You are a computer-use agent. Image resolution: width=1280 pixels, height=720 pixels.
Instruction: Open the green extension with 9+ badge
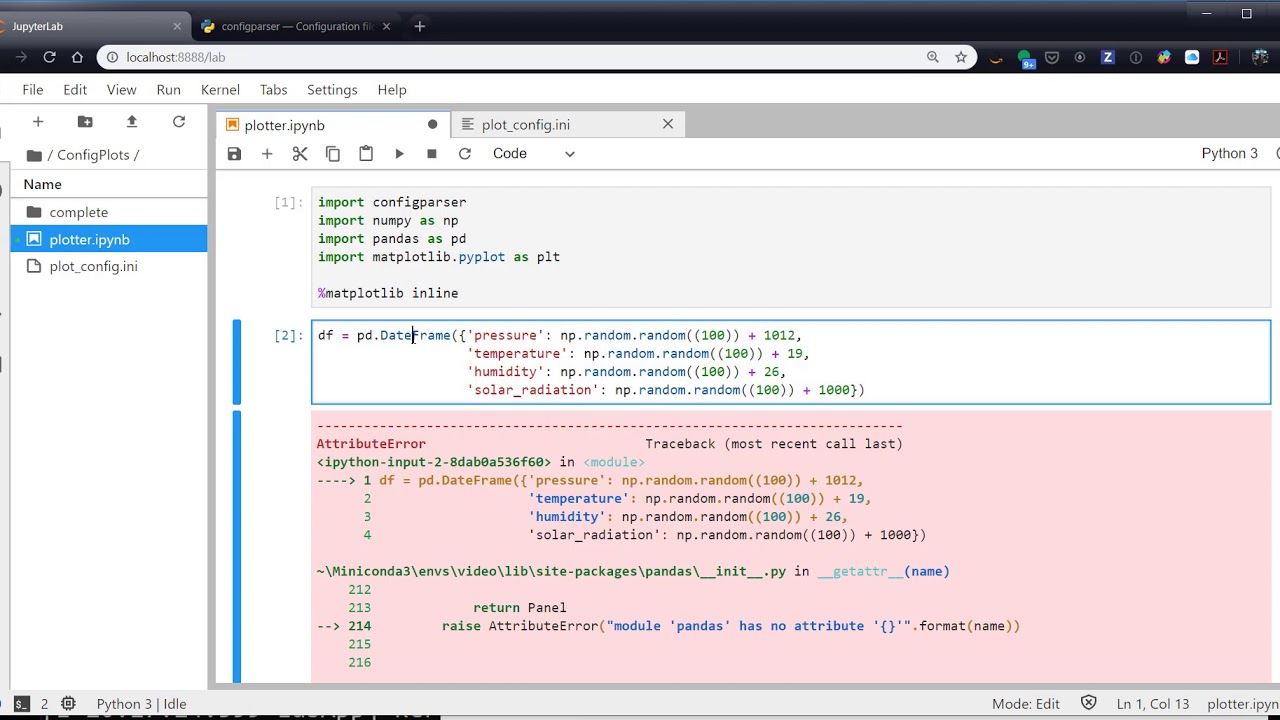(x=1026, y=59)
